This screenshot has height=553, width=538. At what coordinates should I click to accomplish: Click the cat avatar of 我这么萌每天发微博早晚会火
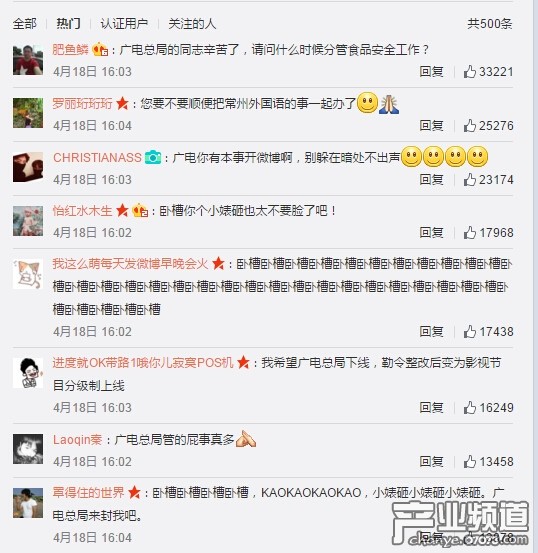coord(28,274)
